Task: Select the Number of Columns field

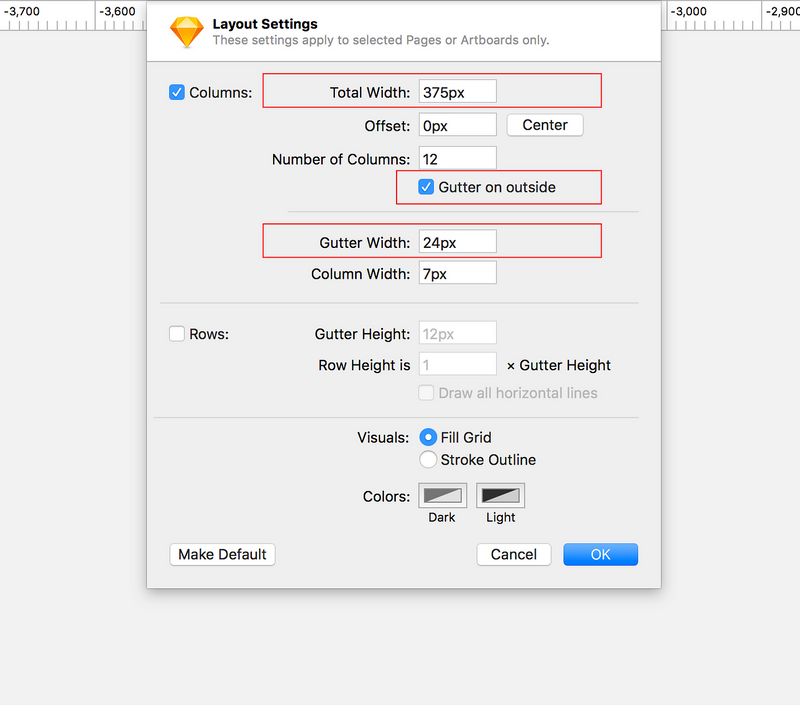Action: coord(458,158)
